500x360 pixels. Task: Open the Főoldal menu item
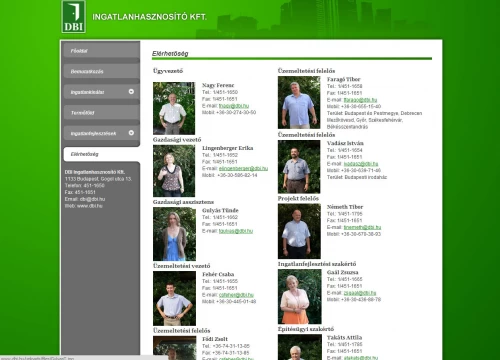click(x=101, y=51)
